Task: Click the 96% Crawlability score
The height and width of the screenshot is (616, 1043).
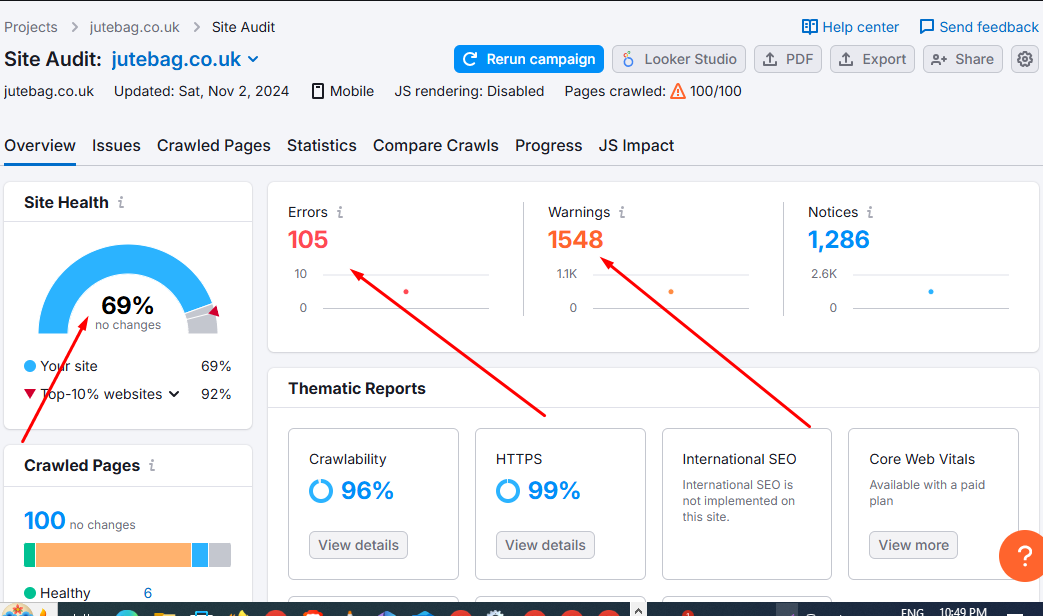Action: coord(367,491)
